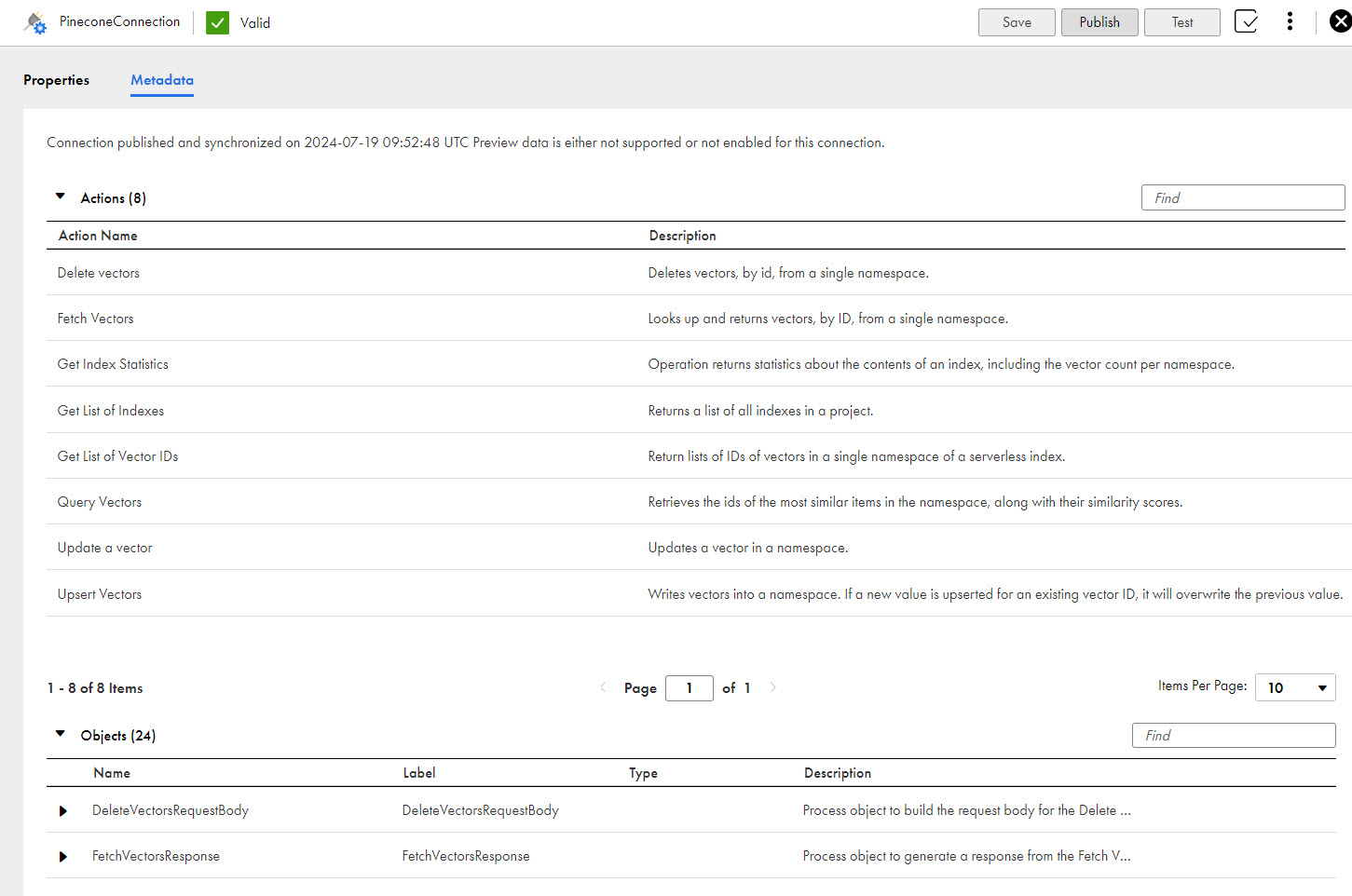Click the green Valid checkmark icon
1352x896 pixels.
pyautogui.click(x=218, y=23)
